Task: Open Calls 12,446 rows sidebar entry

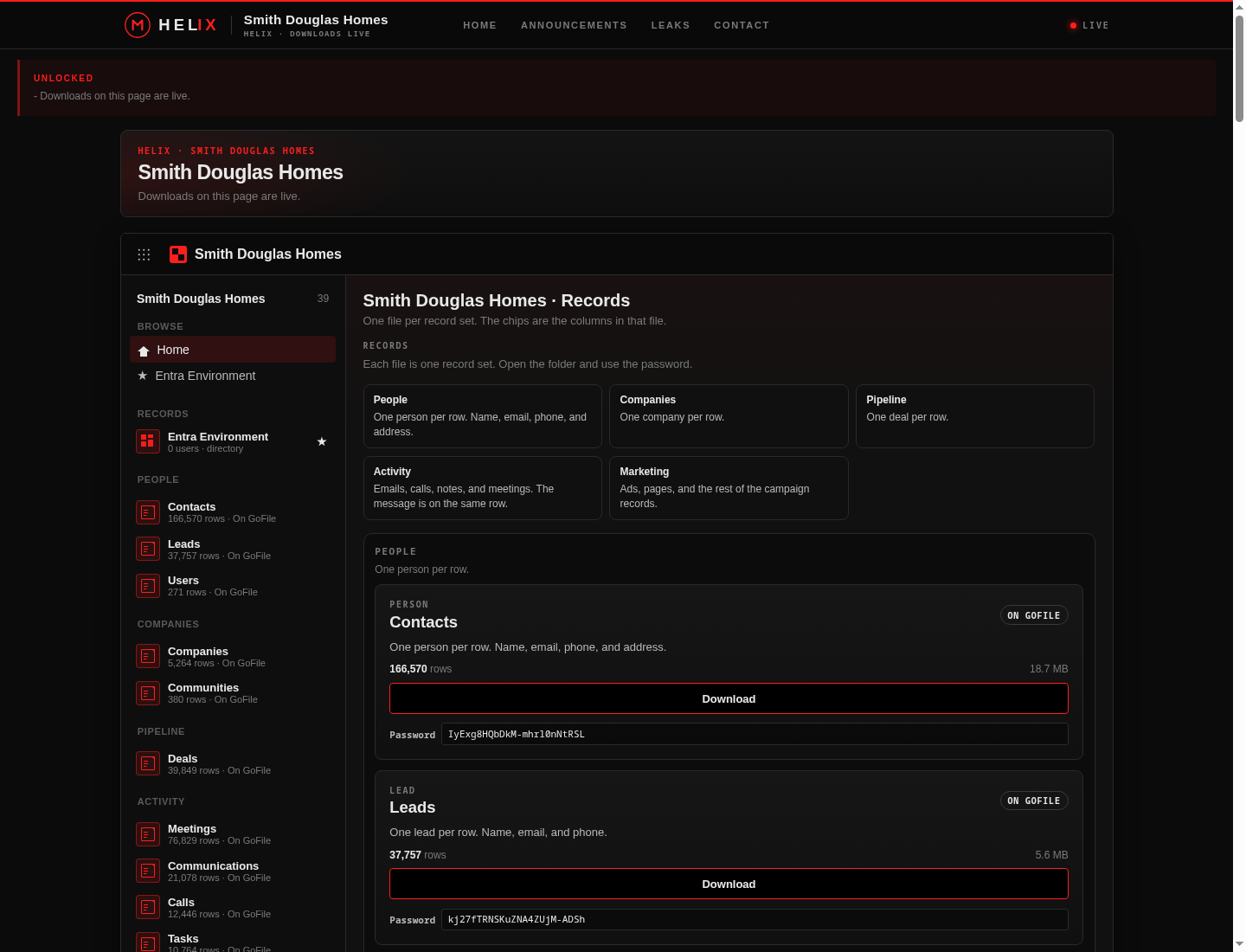Action: [x=233, y=907]
